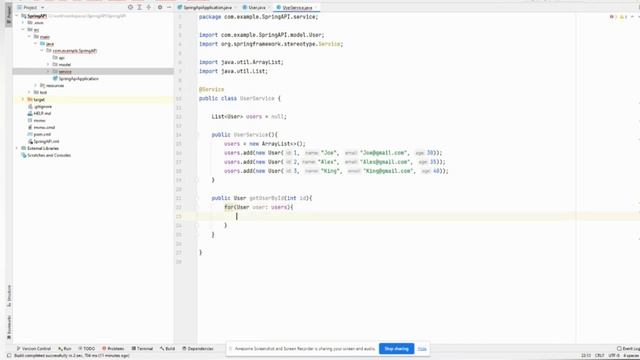Click the errors and warnings inspection widget

tap(619, 17)
